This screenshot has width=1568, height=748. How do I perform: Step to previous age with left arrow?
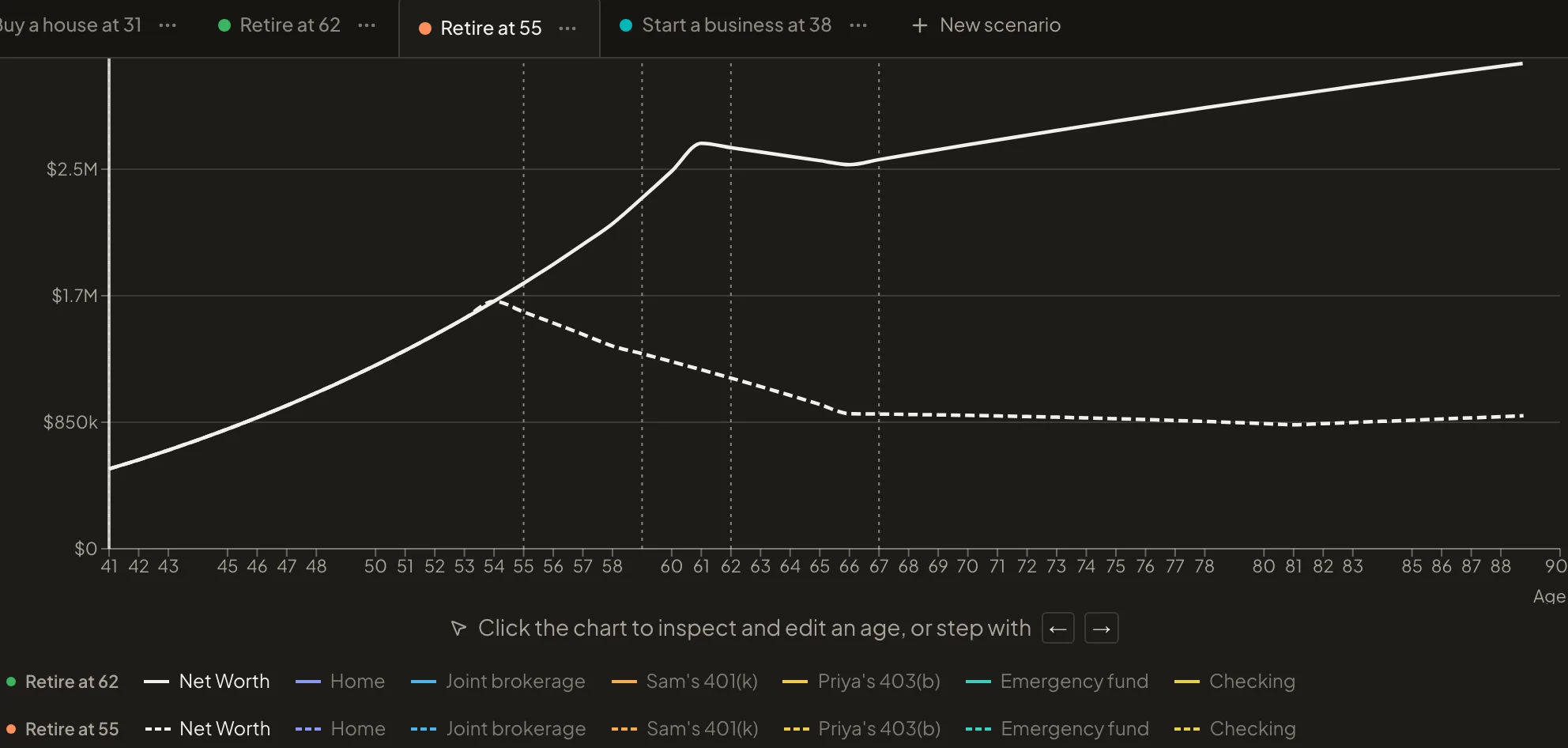[1058, 629]
